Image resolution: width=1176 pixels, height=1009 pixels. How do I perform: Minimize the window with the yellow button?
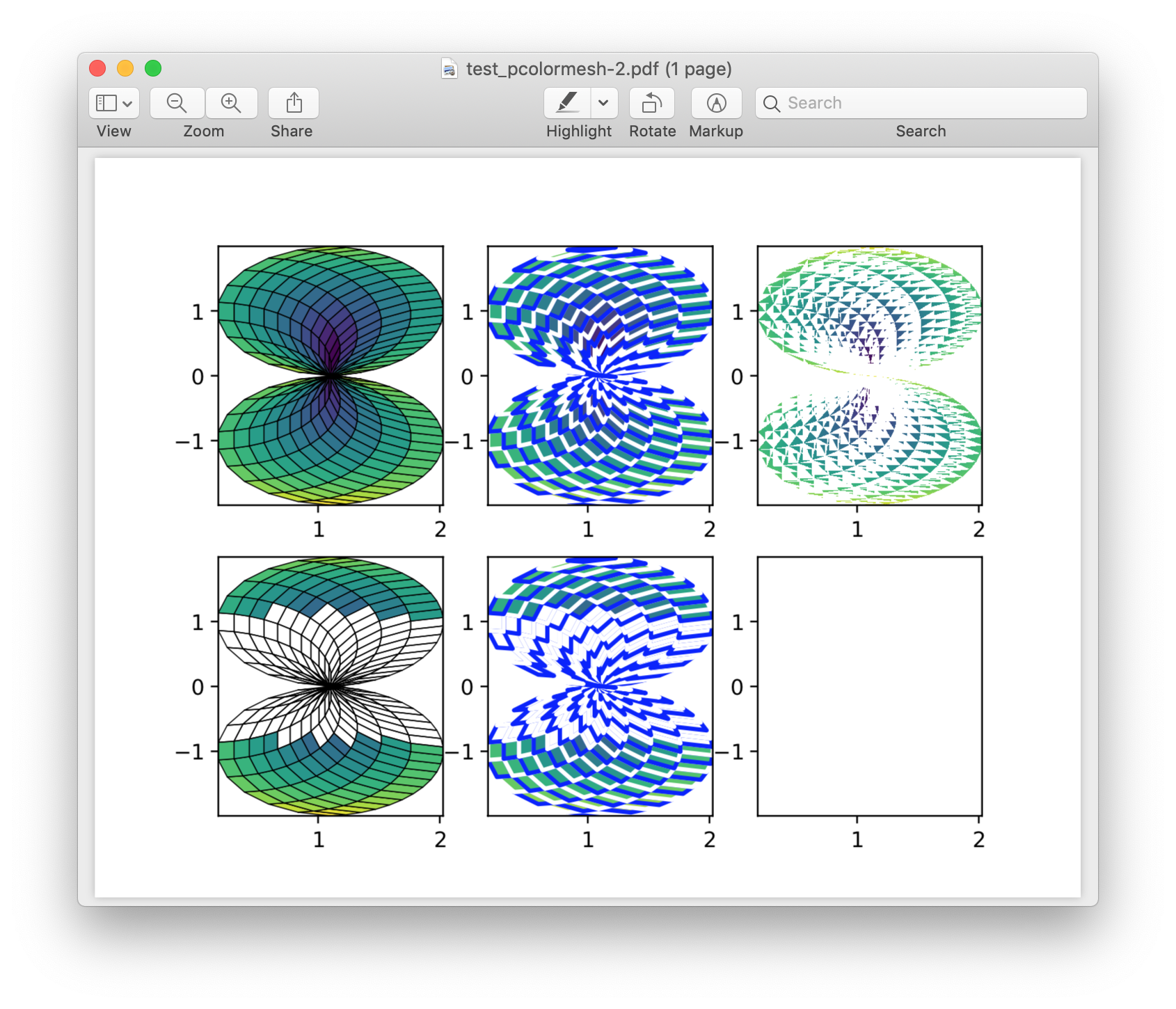pos(125,68)
